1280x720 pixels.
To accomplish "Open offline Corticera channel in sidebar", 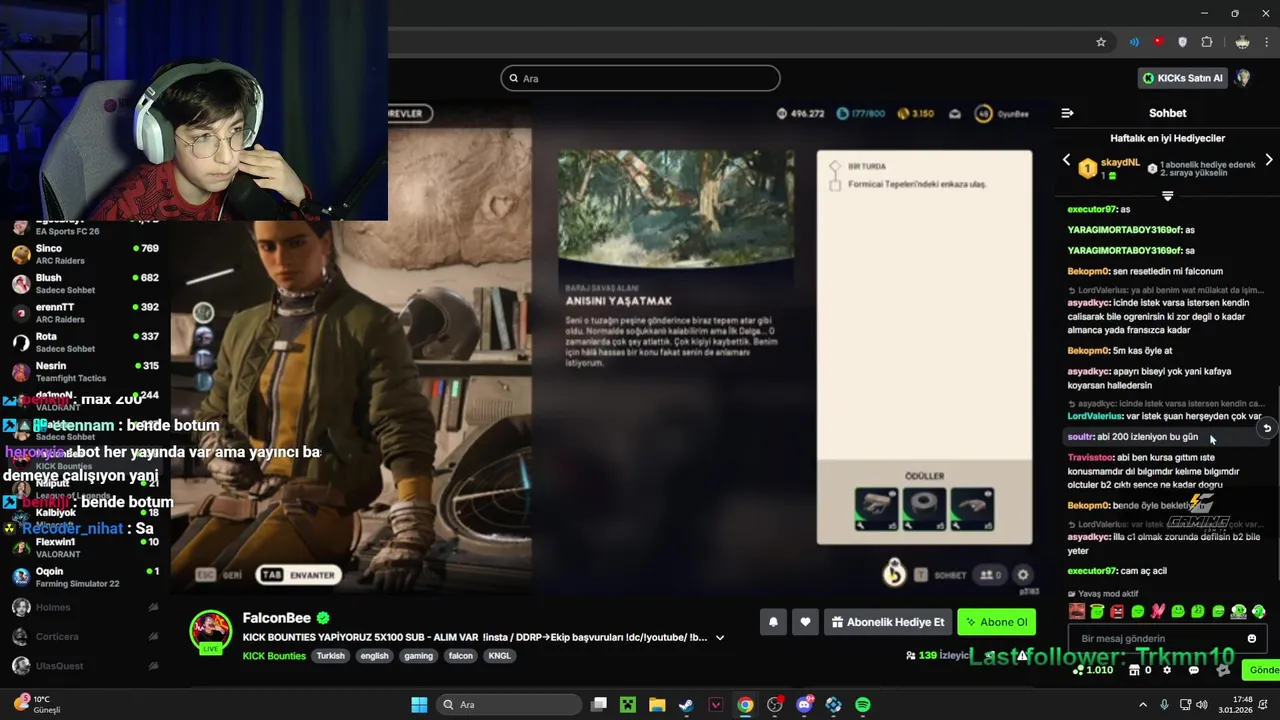I will (x=86, y=636).
